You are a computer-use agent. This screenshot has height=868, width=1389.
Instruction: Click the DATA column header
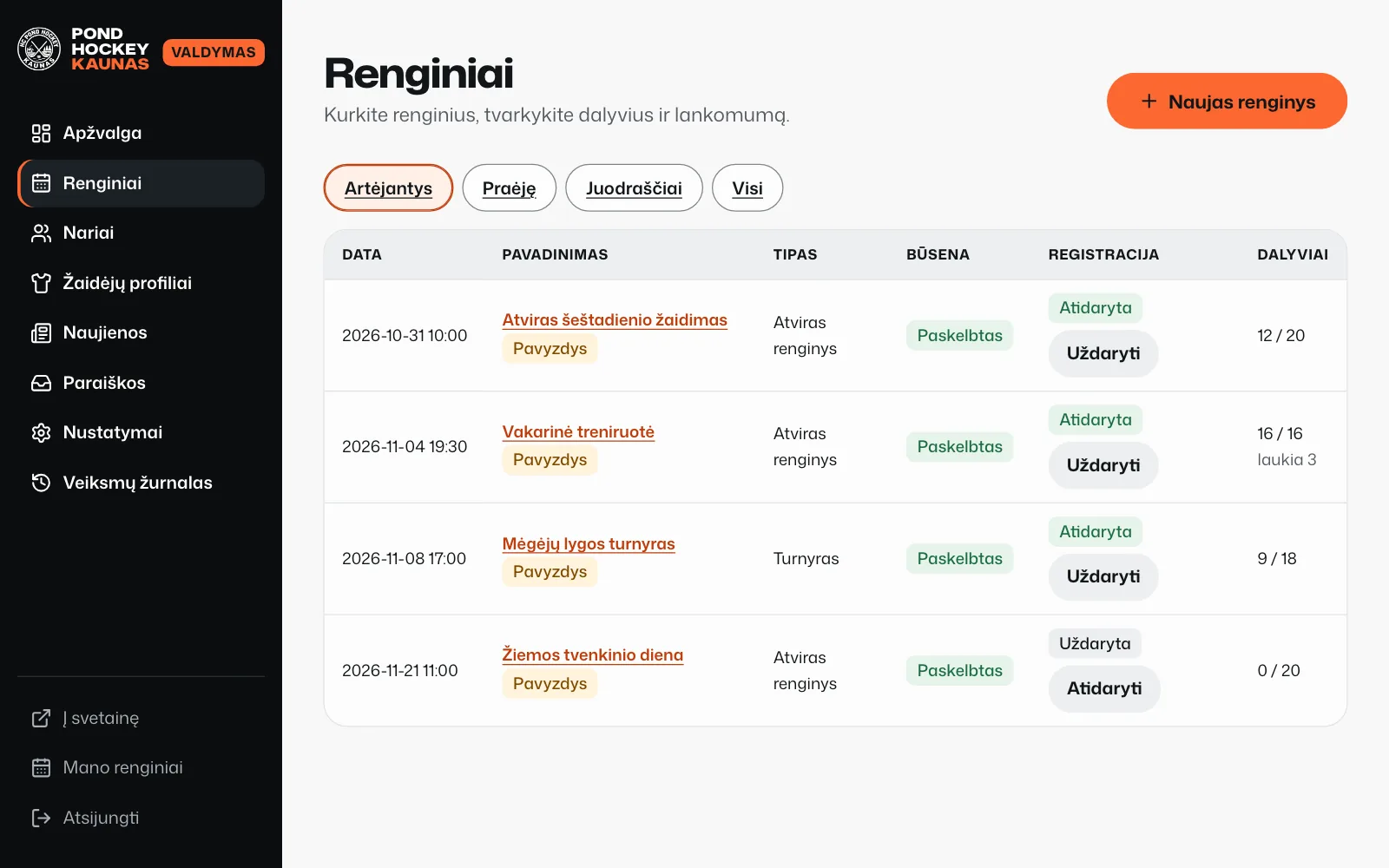coord(362,254)
